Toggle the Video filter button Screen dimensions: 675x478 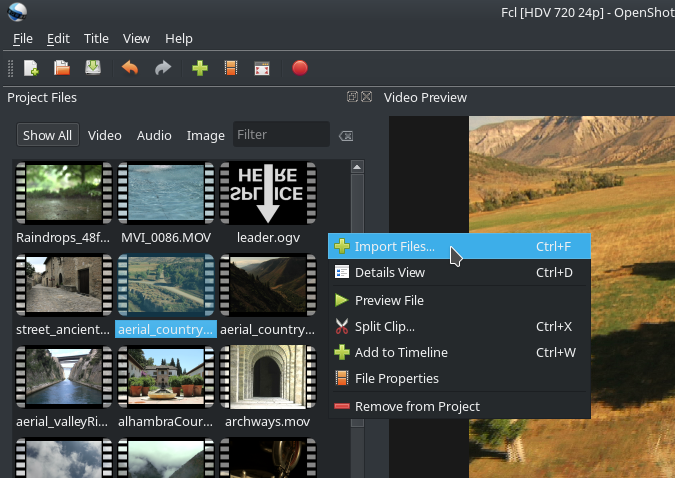pyautogui.click(x=105, y=135)
